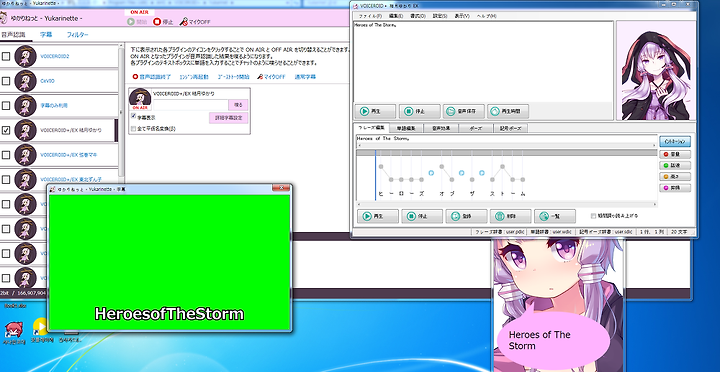Click the 再生時間 playback time button
Viewport: 720px width, 372px height.
tap(508, 111)
